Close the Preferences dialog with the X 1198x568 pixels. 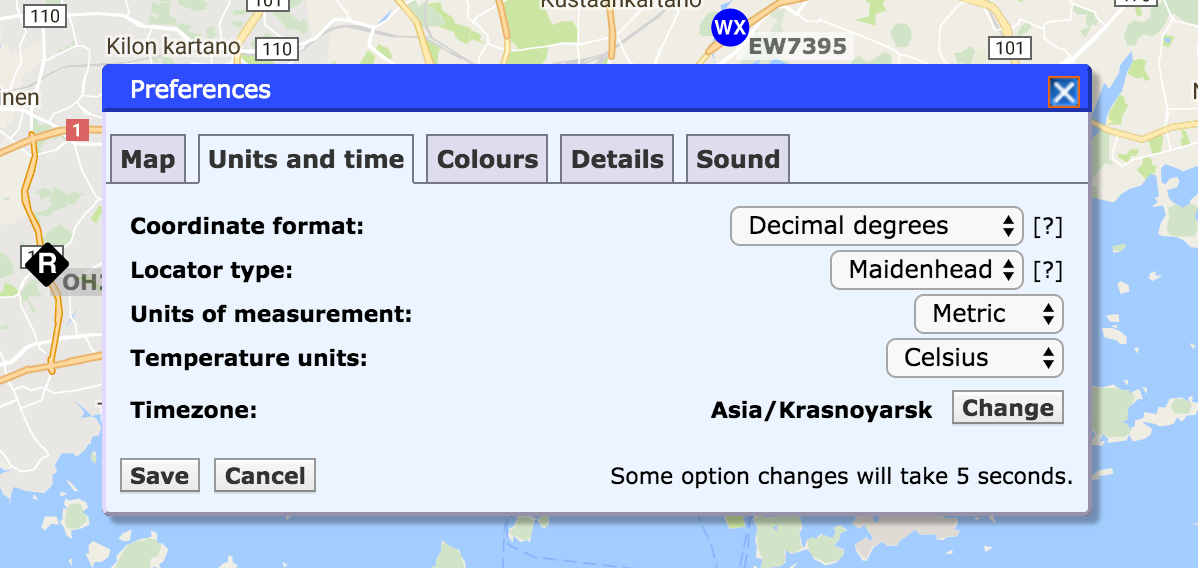(1063, 92)
